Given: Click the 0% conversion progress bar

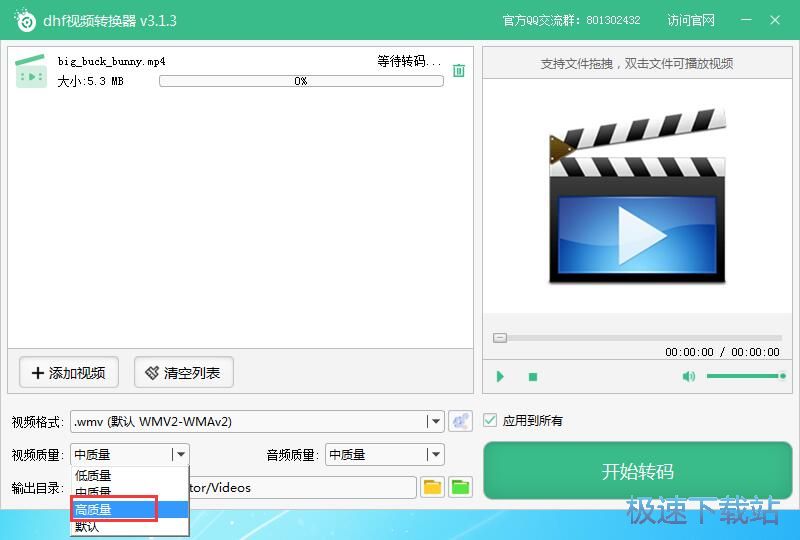Looking at the screenshot, I should point(301,81).
